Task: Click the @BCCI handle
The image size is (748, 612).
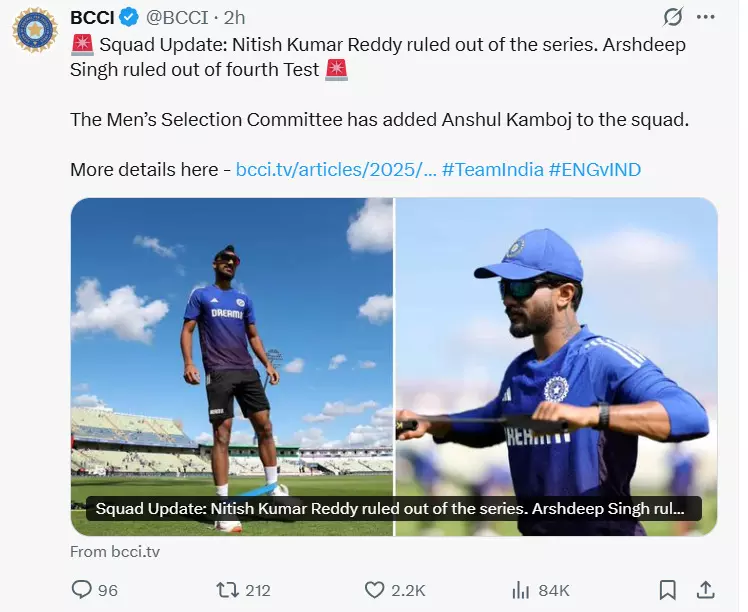Action: [178, 18]
